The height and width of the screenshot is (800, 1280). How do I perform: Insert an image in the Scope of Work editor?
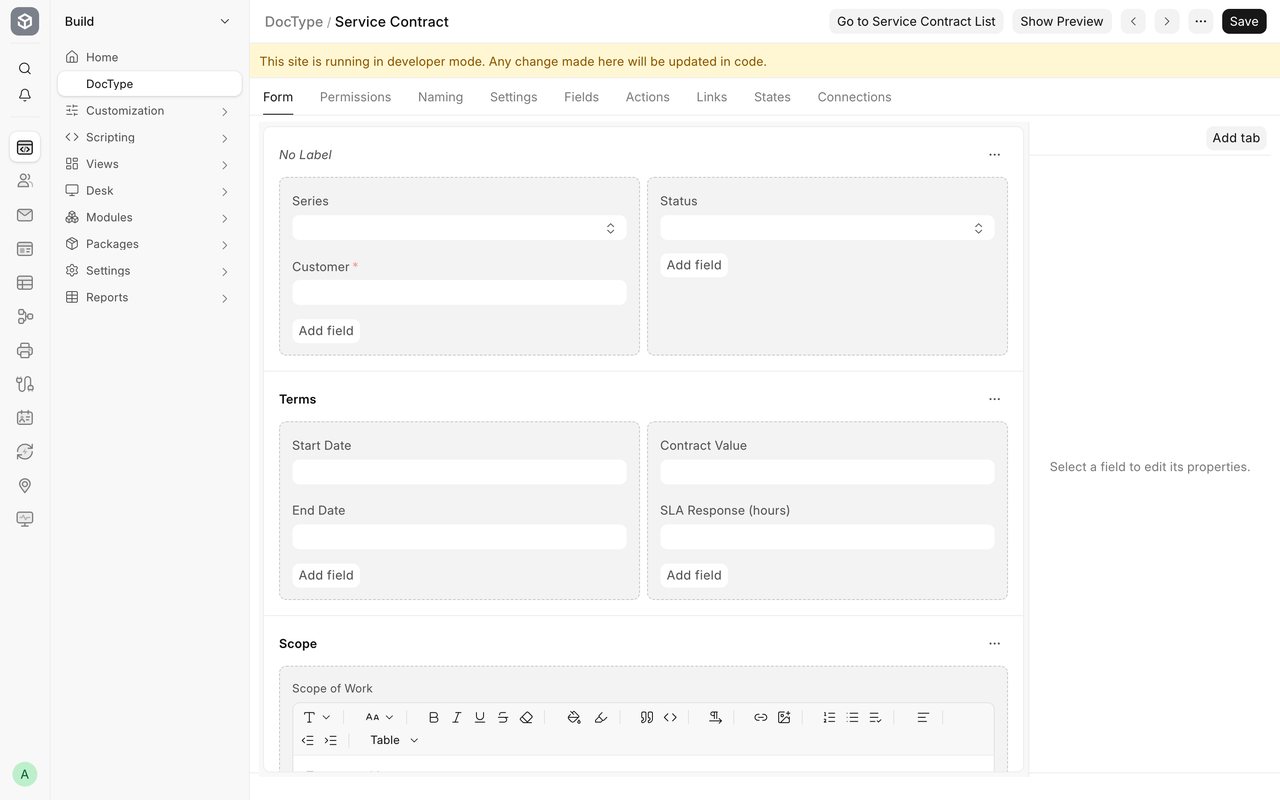point(784,717)
